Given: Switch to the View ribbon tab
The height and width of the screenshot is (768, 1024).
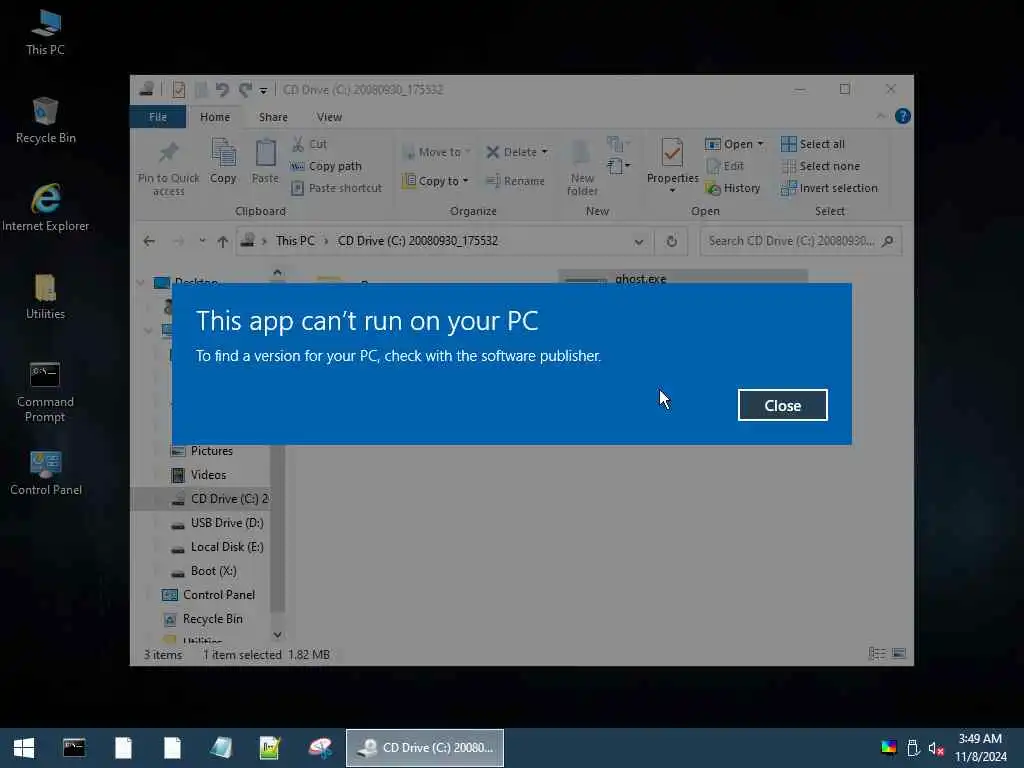Looking at the screenshot, I should (329, 117).
